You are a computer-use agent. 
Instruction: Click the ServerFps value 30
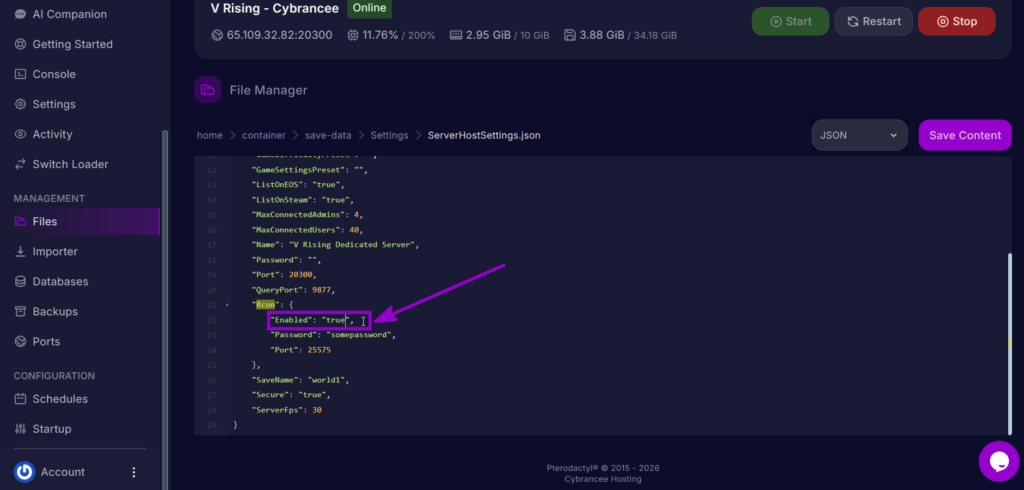point(317,410)
